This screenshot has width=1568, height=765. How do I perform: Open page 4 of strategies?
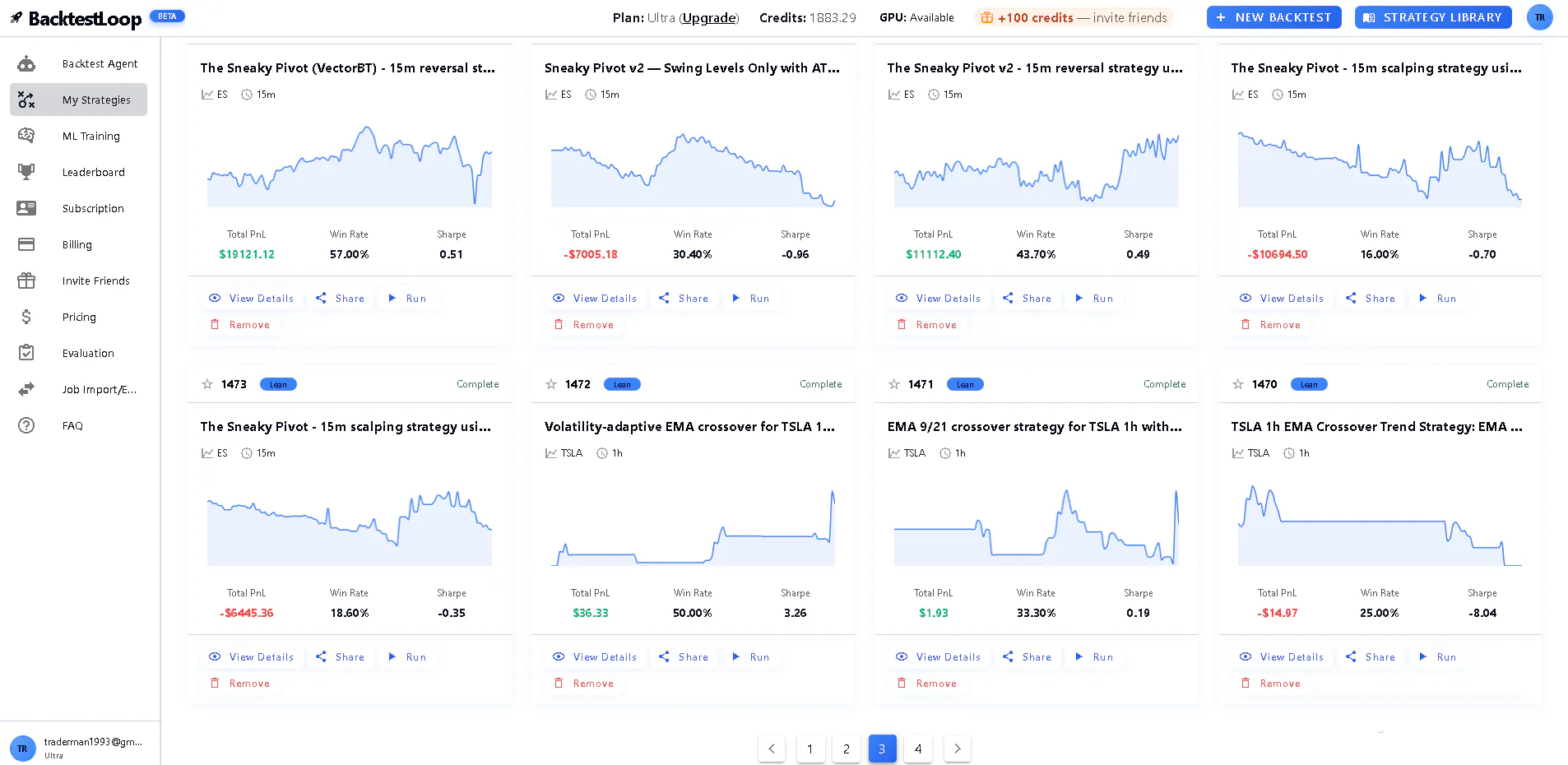(x=918, y=749)
